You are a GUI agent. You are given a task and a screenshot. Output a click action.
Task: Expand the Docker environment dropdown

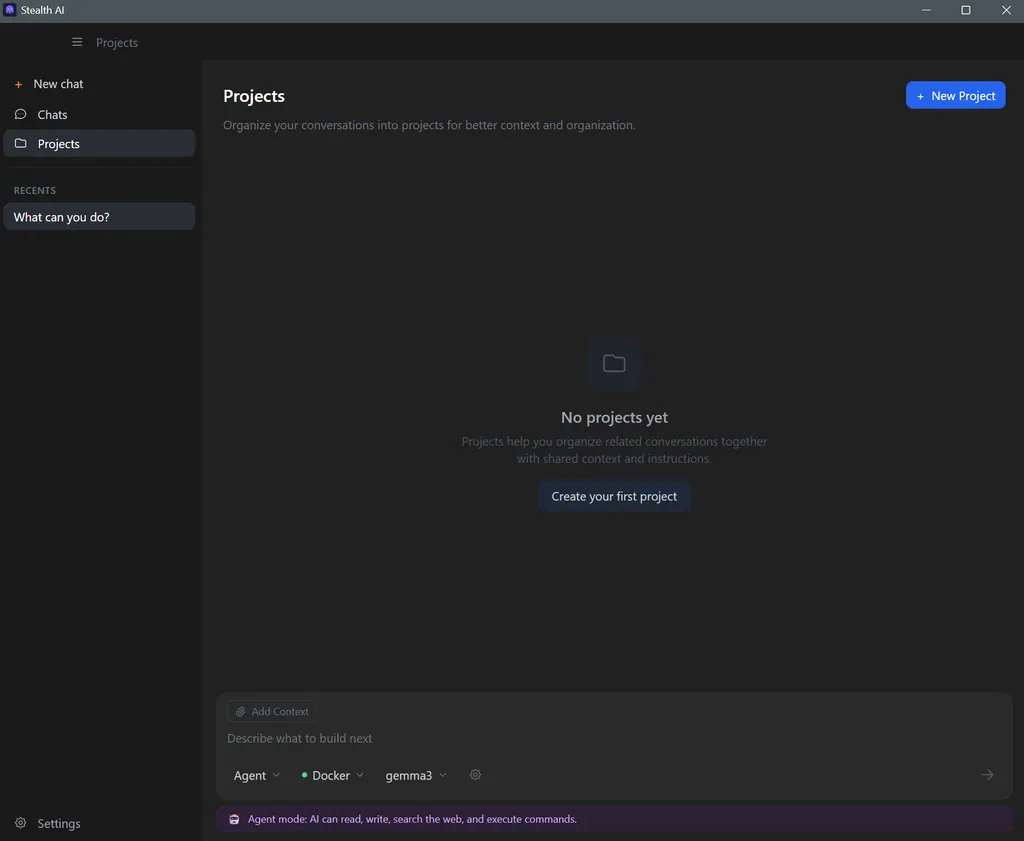[x=332, y=775]
